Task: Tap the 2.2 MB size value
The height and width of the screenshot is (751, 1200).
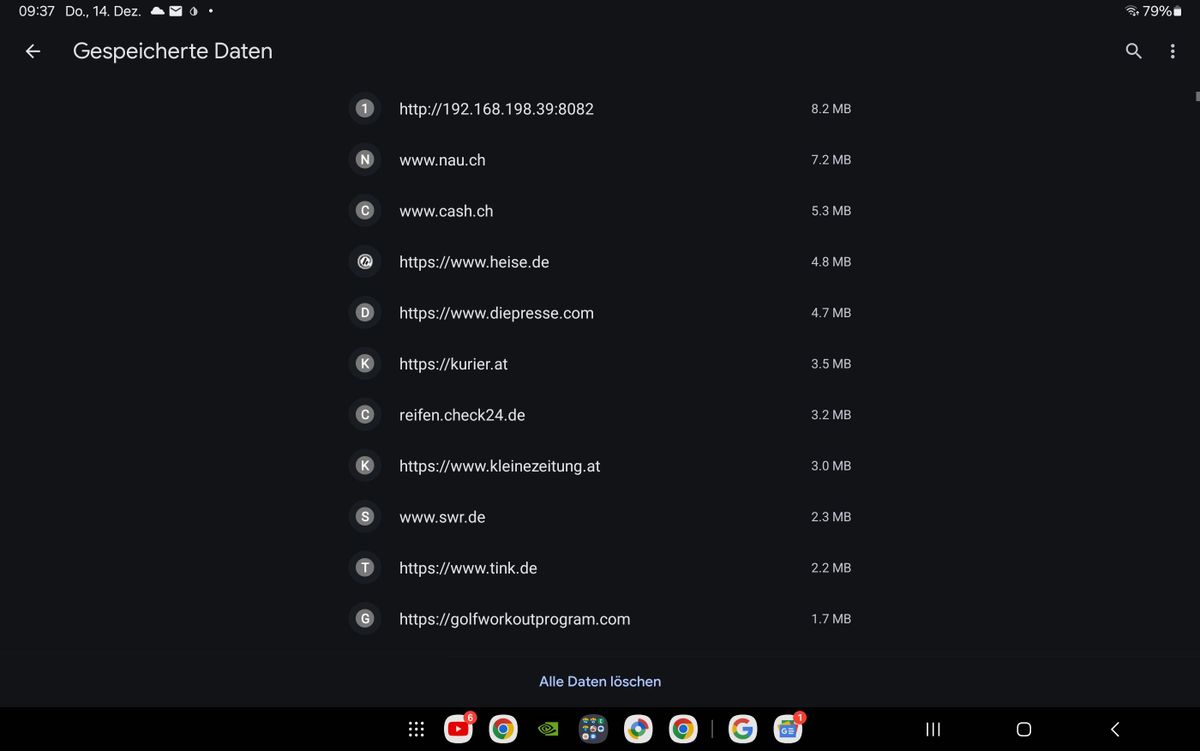Action: [x=831, y=567]
